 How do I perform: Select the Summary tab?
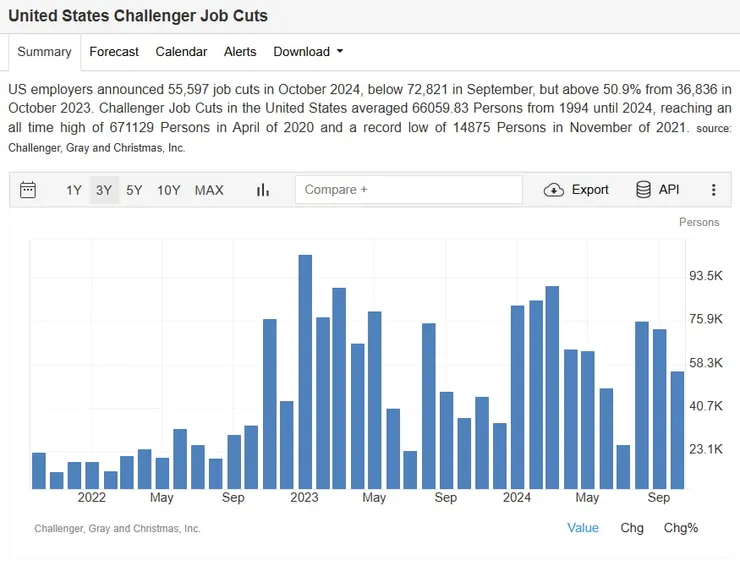45,52
